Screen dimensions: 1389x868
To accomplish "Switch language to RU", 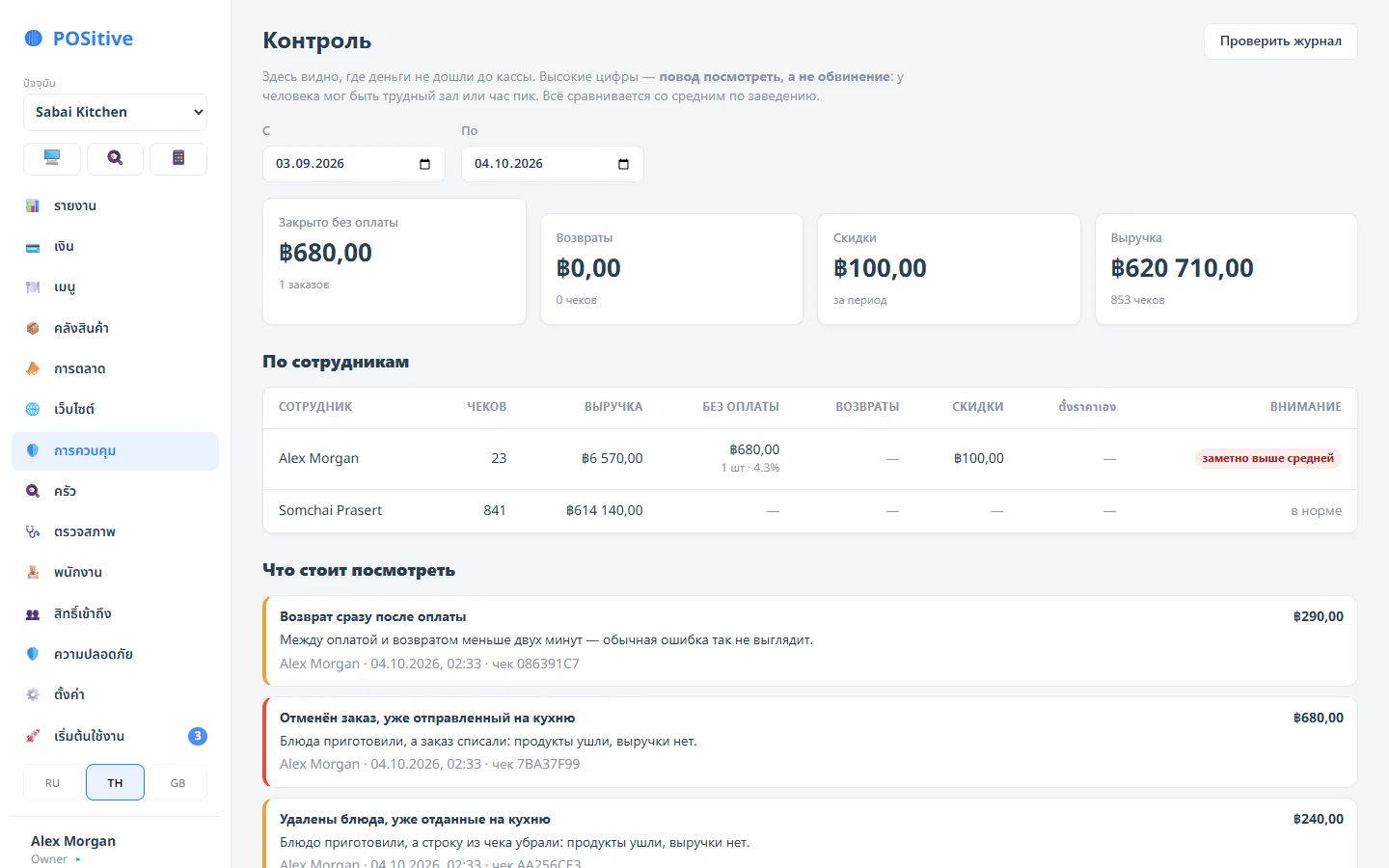I will (x=52, y=782).
